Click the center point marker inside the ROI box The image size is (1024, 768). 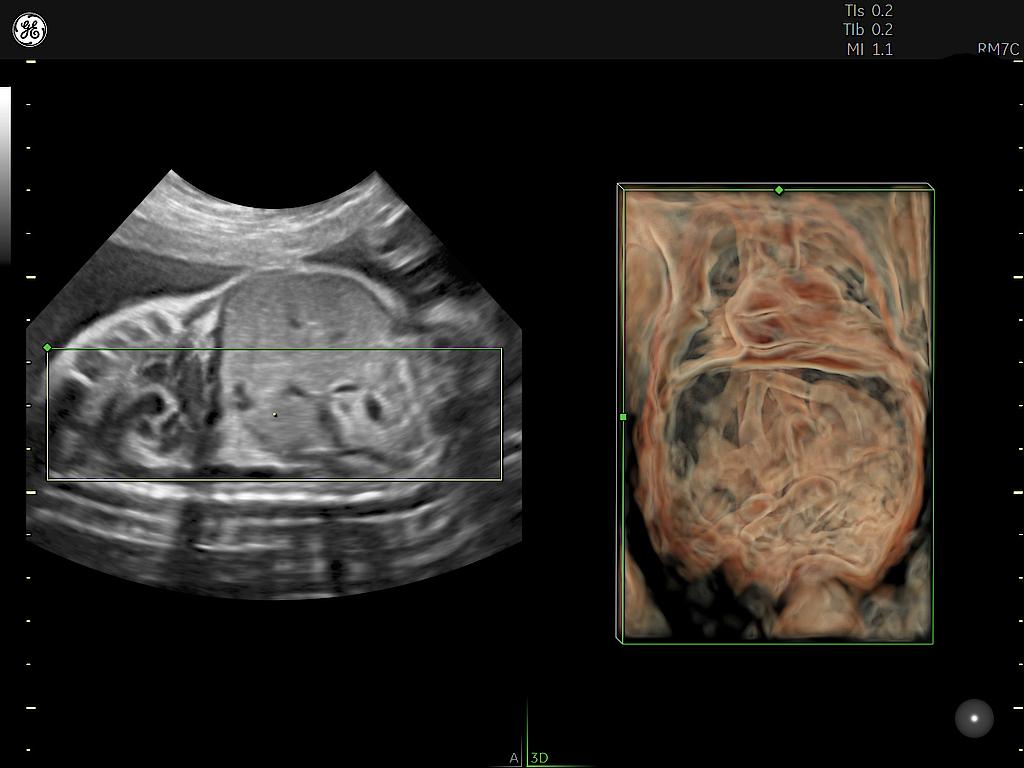click(275, 414)
